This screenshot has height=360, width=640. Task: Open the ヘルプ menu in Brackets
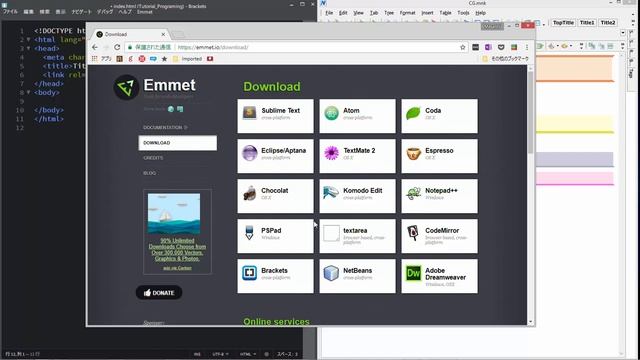(x=124, y=12)
